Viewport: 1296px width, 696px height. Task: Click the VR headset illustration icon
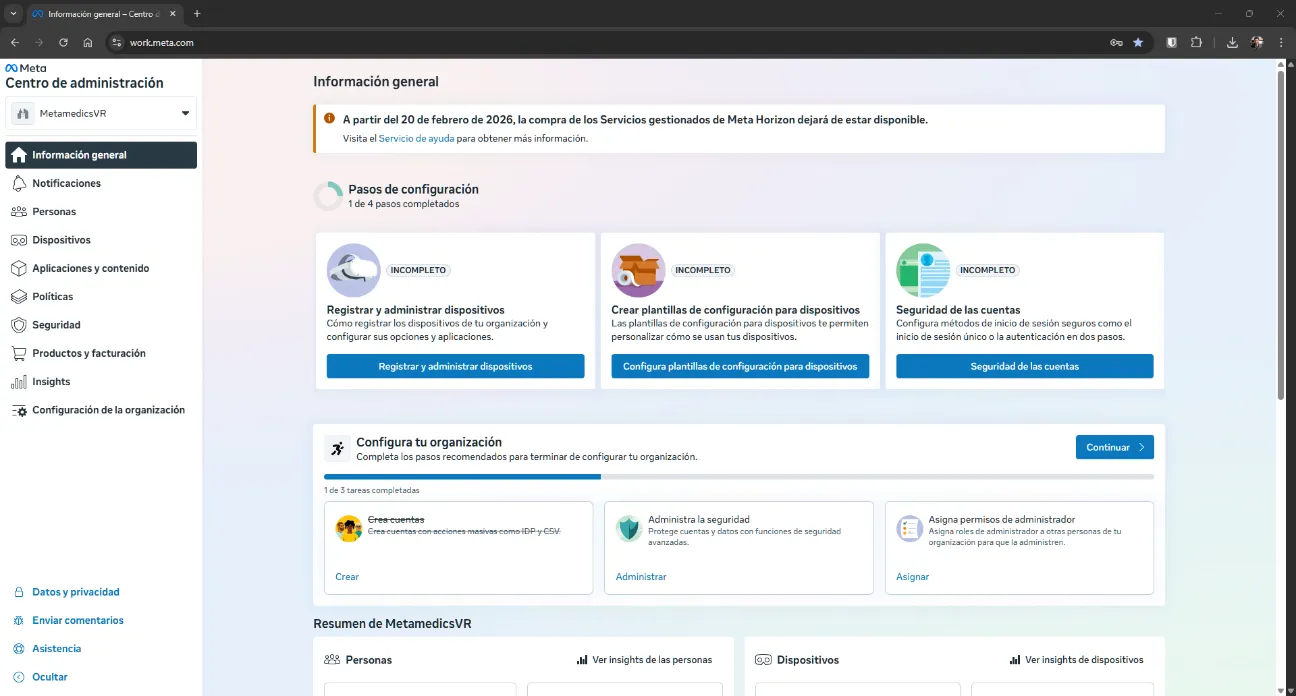coord(353,270)
